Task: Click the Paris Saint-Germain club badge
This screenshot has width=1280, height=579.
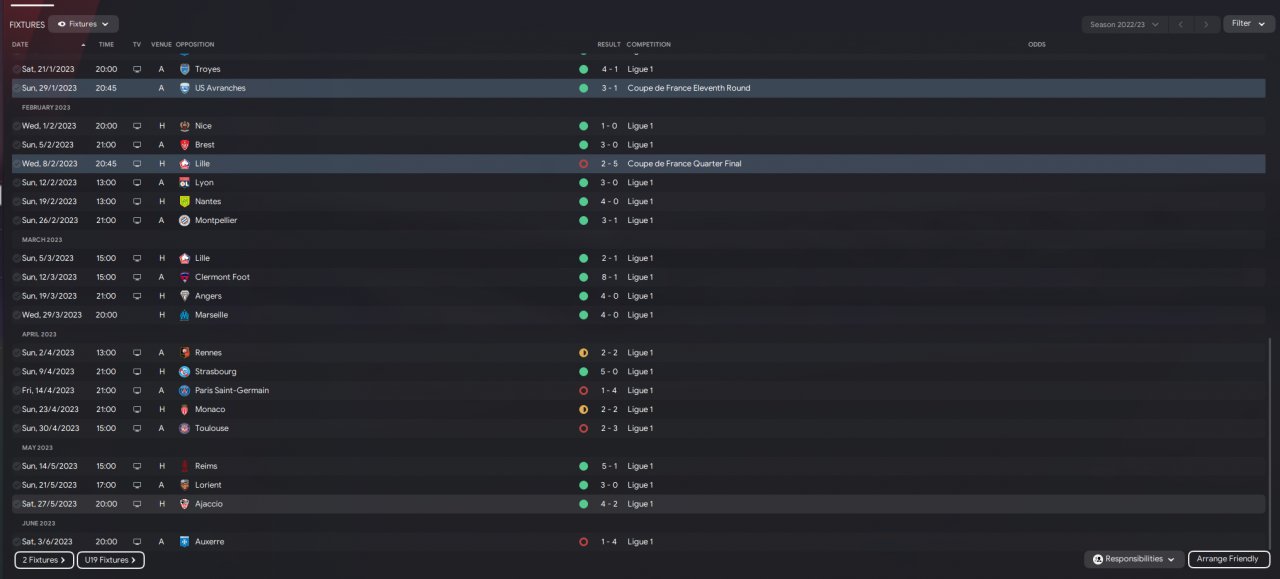Action: click(184, 390)
